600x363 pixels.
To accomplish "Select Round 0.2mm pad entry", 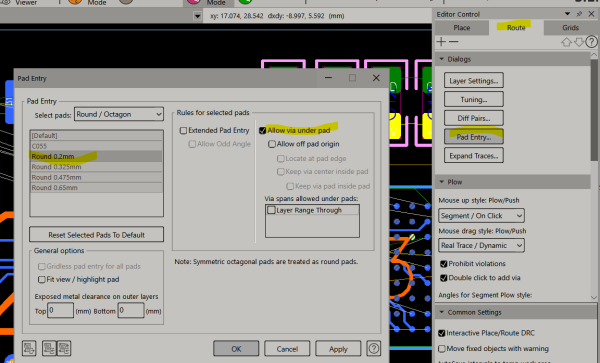I will [x=96, y=156].
